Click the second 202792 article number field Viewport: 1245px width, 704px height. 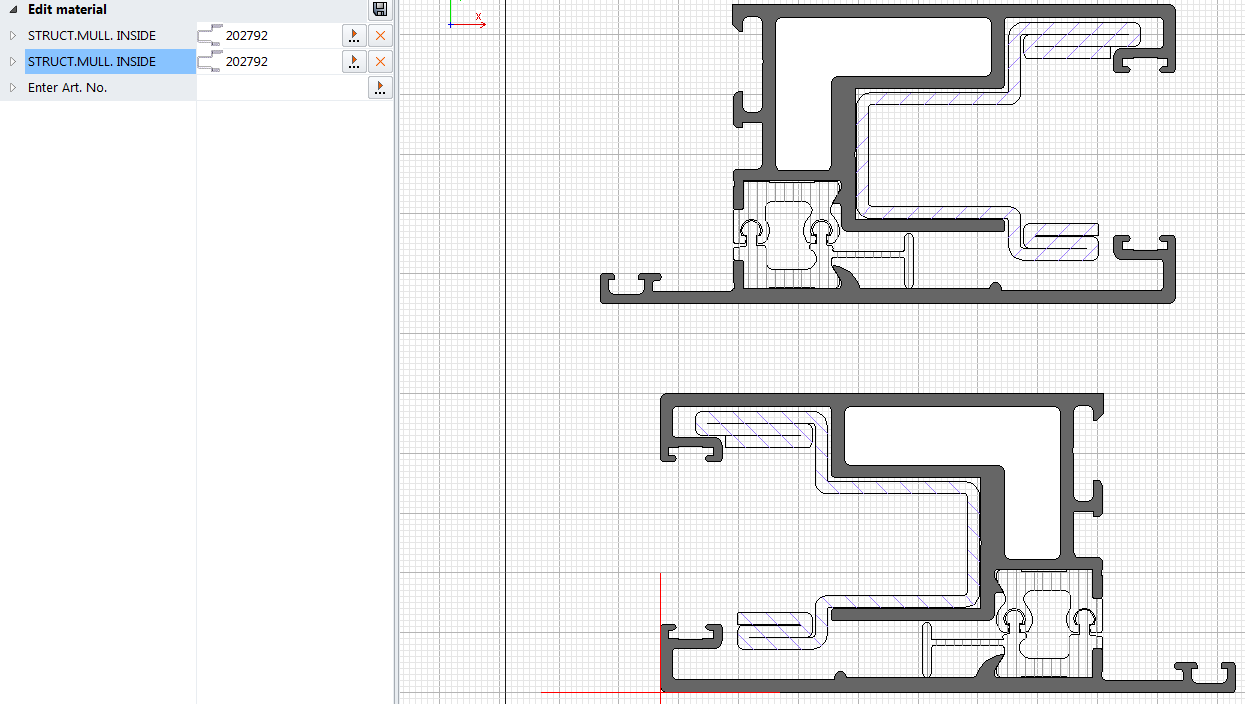280,62
